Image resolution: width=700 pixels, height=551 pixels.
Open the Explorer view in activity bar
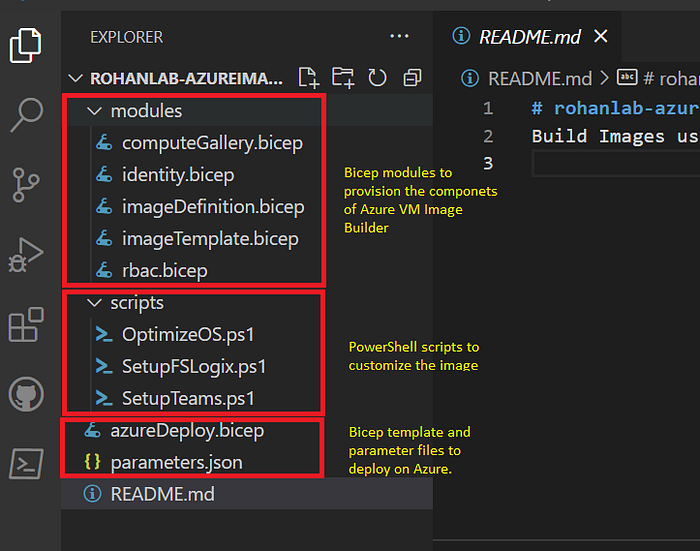click(25, 45)
